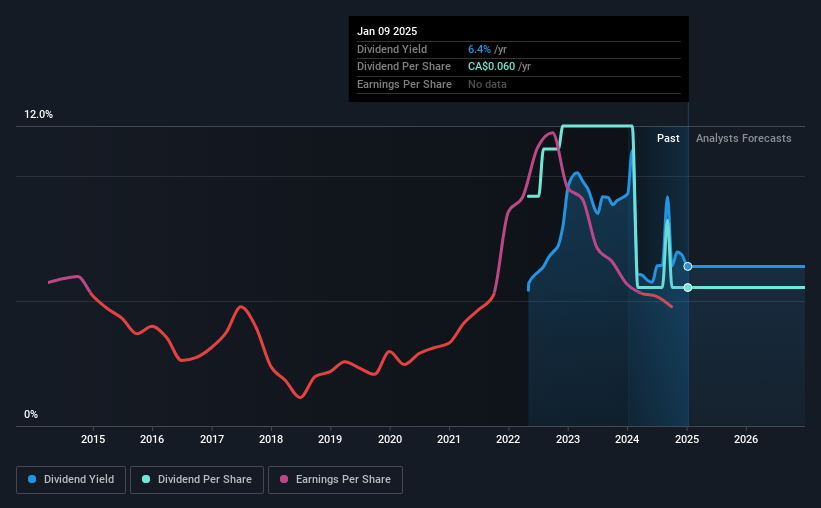Click the CA$0.060 dividend per share value
The width and height of the screenshot is (821, 508).
click(x=491, y=67)
